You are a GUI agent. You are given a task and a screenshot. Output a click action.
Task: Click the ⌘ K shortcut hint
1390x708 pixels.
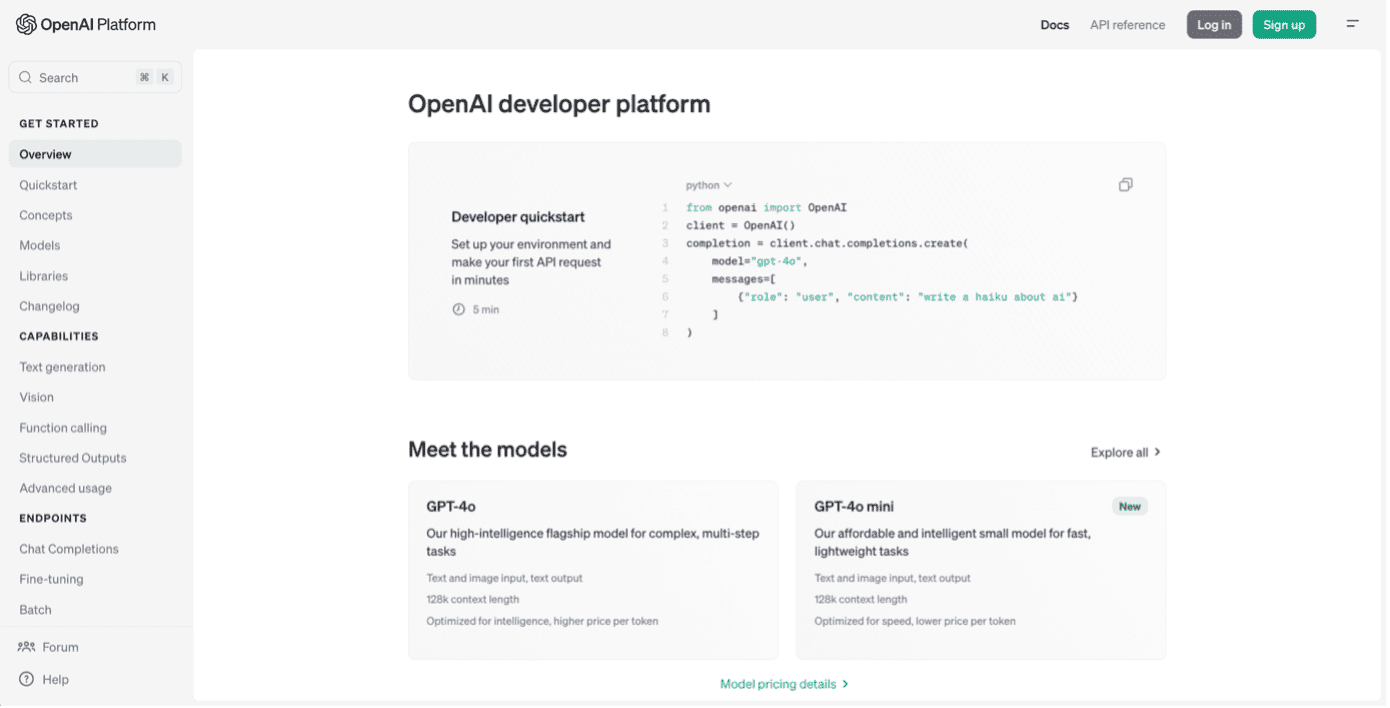coord(155,78)
